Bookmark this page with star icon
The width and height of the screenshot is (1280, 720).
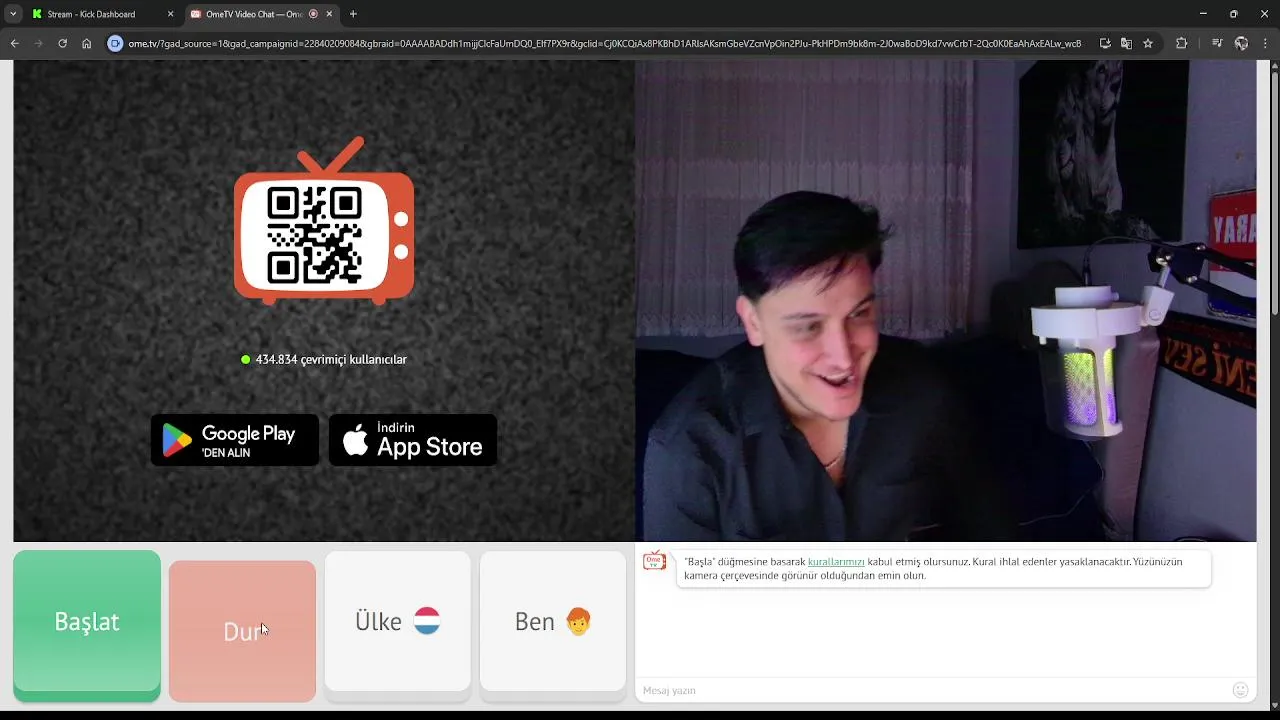(x=1148, y=43)
